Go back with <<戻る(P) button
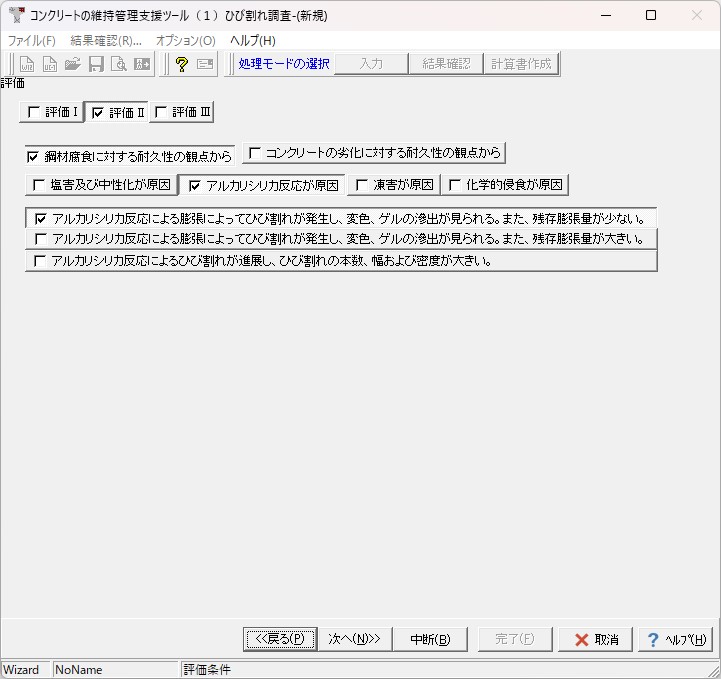This screenshot has height=679, width=721. pyautogui.click(x=280, y=639)
